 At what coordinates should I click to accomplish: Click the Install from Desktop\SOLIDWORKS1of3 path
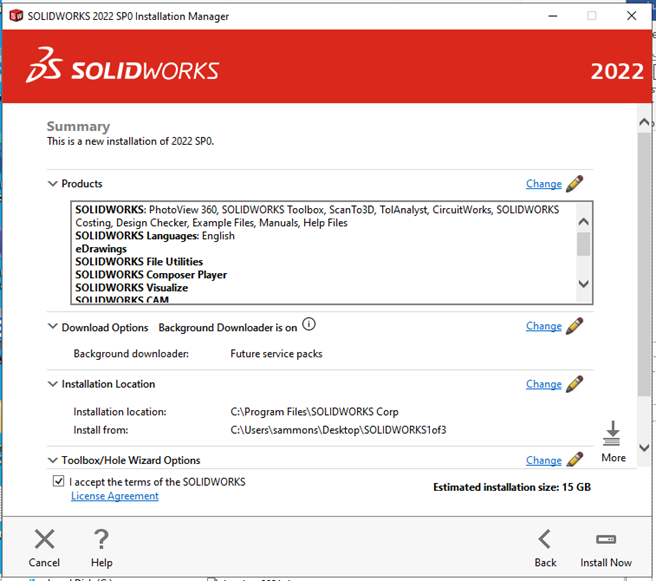[x=338, y=430]
